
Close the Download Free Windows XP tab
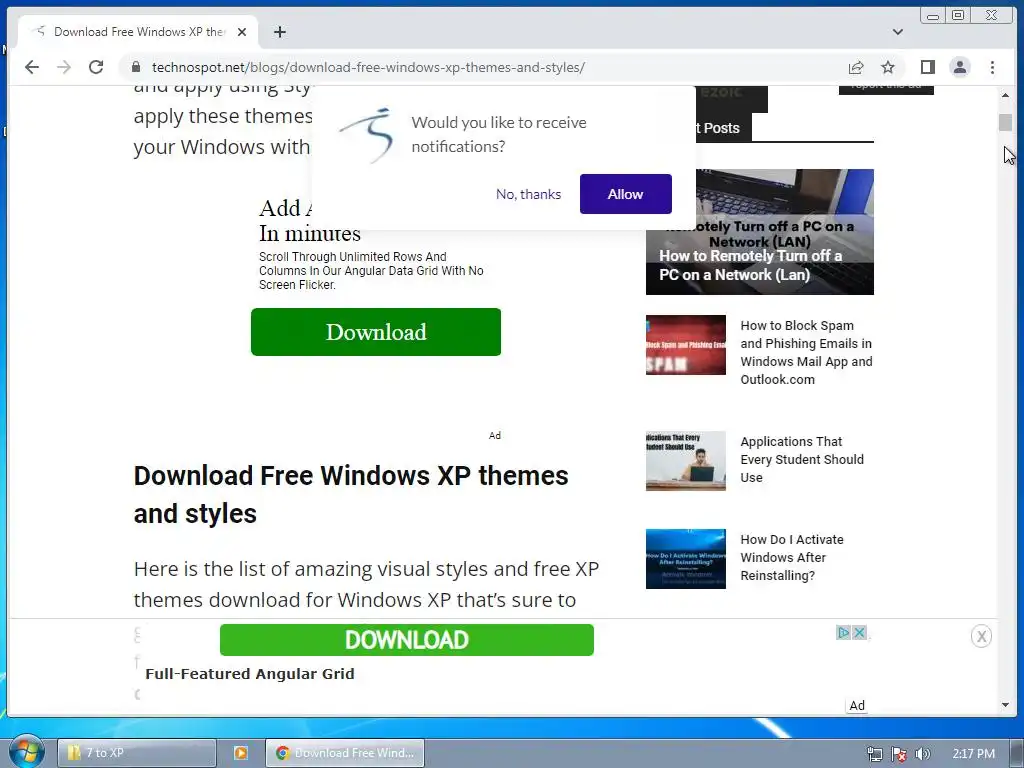pos(242,32)
